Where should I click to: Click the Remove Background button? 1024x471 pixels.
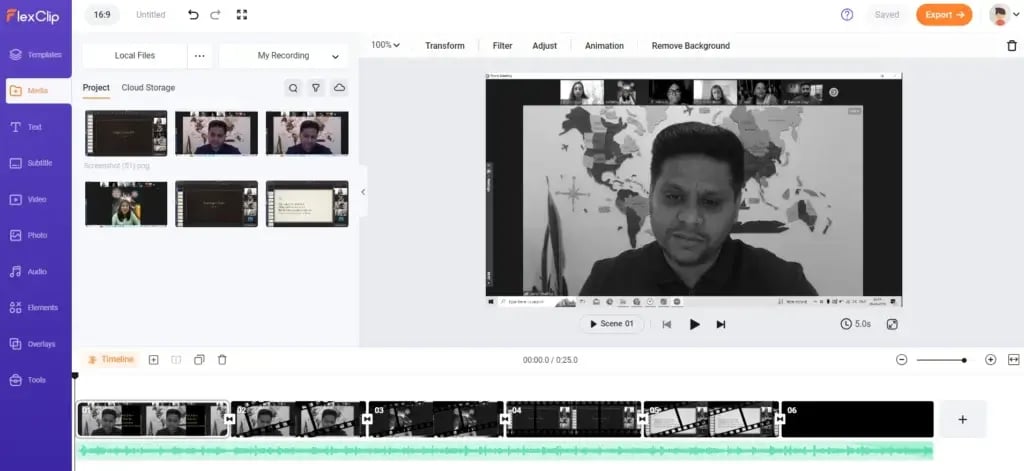point(690,46)
